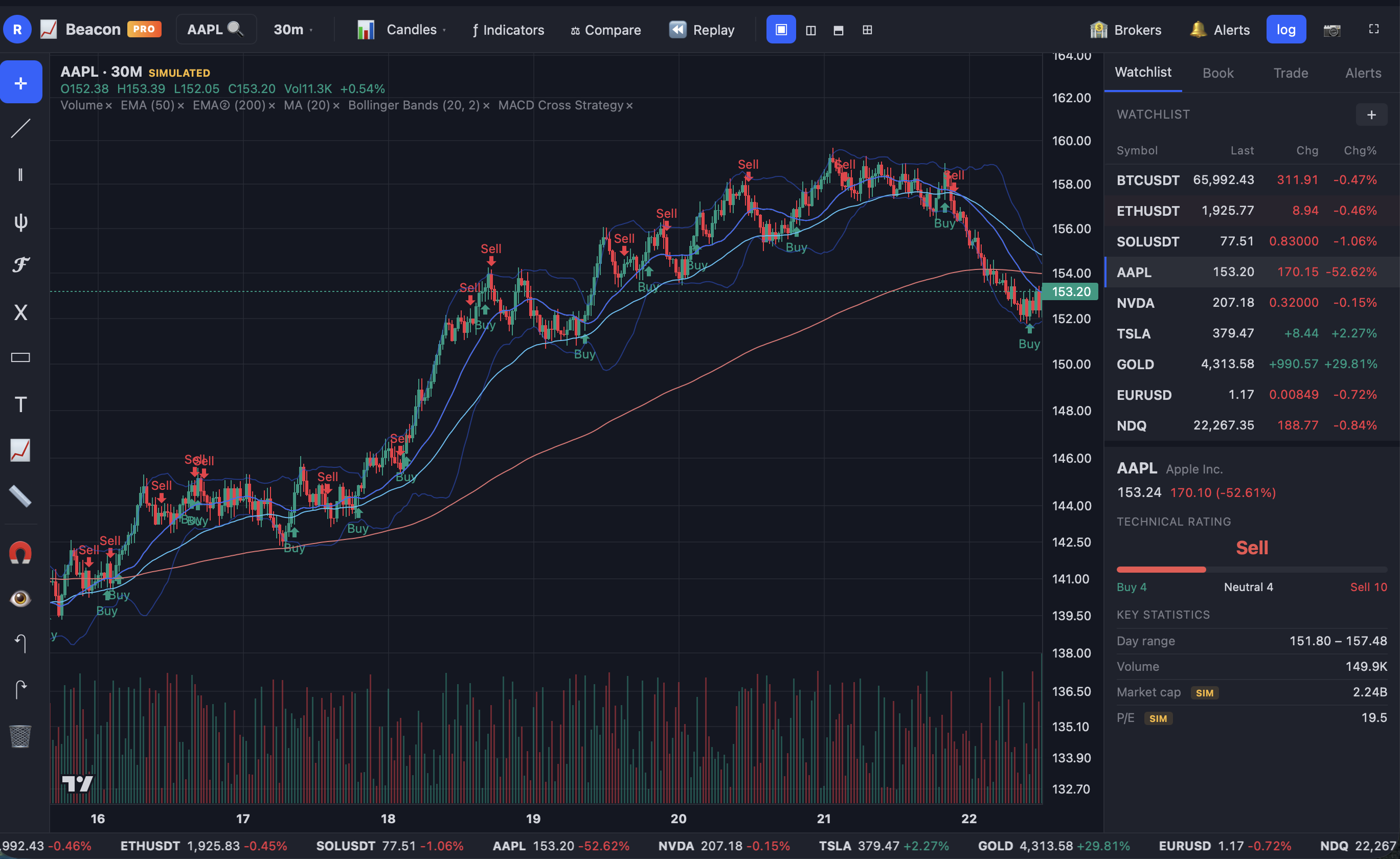Viewport: 1400px width, 859px height.
Task: Click the undo arrow
Action: pos(21,644)
